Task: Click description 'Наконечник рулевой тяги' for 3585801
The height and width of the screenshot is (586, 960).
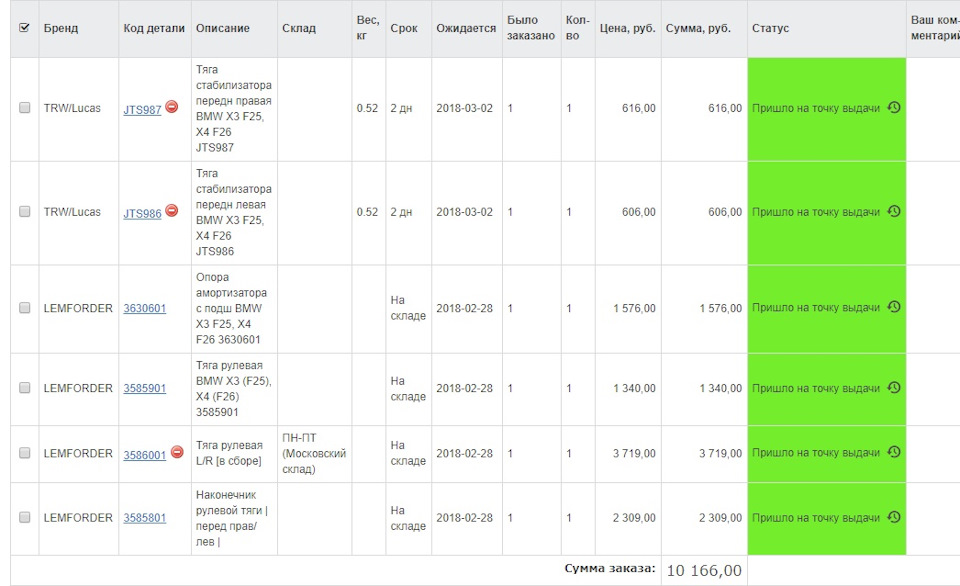Action: 231,518
